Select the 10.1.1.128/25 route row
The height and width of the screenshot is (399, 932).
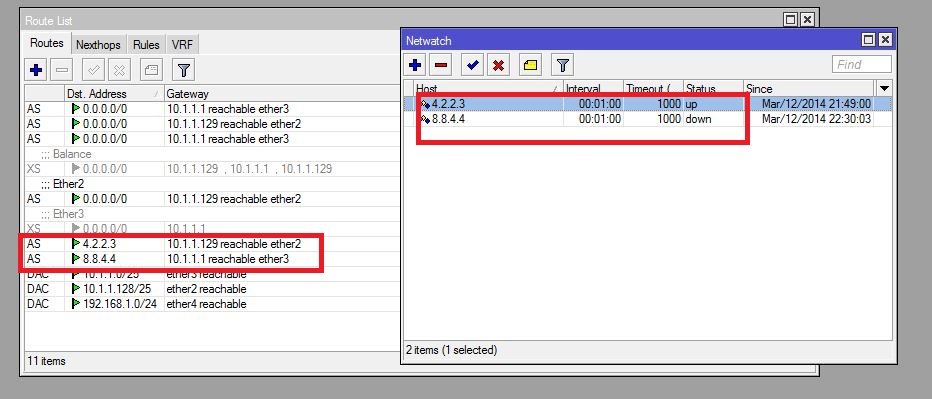pyautogui.click(x=212, y=289)
